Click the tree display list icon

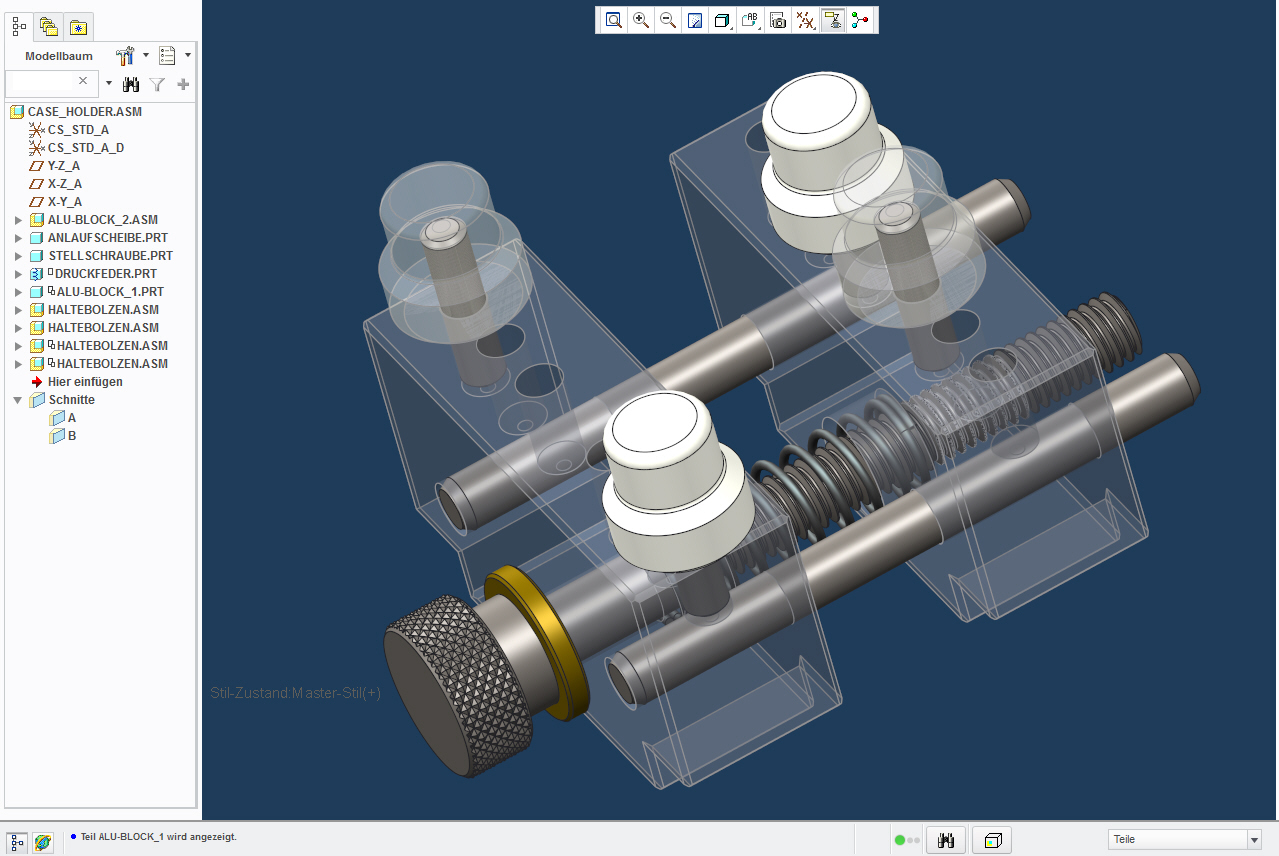(167, 56)
